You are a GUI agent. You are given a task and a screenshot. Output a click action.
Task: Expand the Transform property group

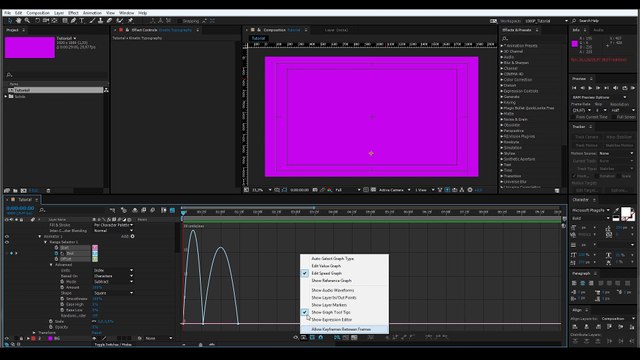click(x=34, y=333)
